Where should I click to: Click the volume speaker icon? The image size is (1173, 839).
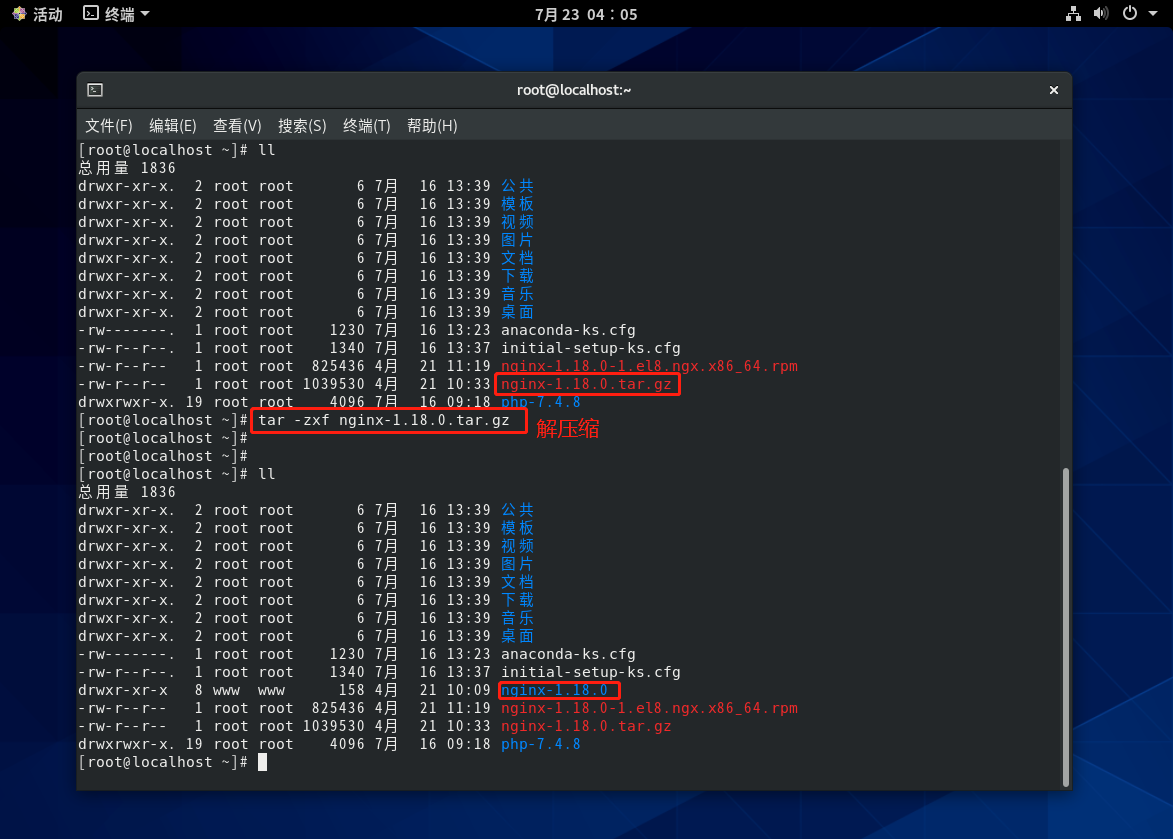coord(1100,14)
